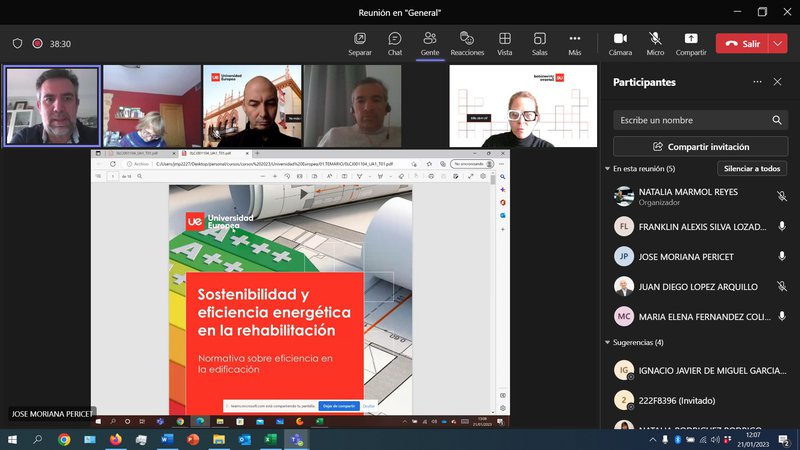Click Compartir invitación button
The height and width of the screenshot is (450, 800).
click(x=700, y=147)
